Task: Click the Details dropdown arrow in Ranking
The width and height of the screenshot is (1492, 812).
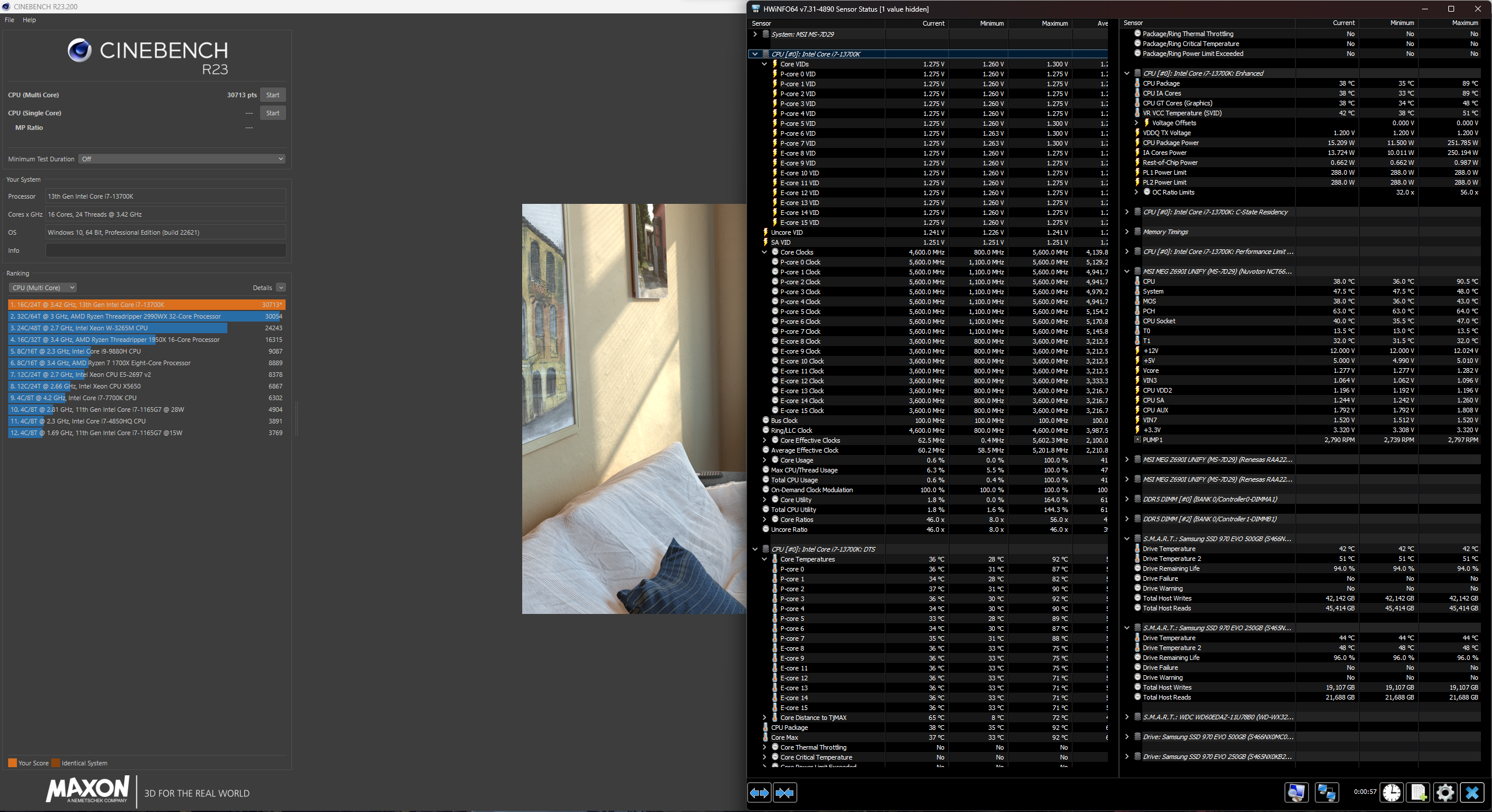Action: point(281,288)
